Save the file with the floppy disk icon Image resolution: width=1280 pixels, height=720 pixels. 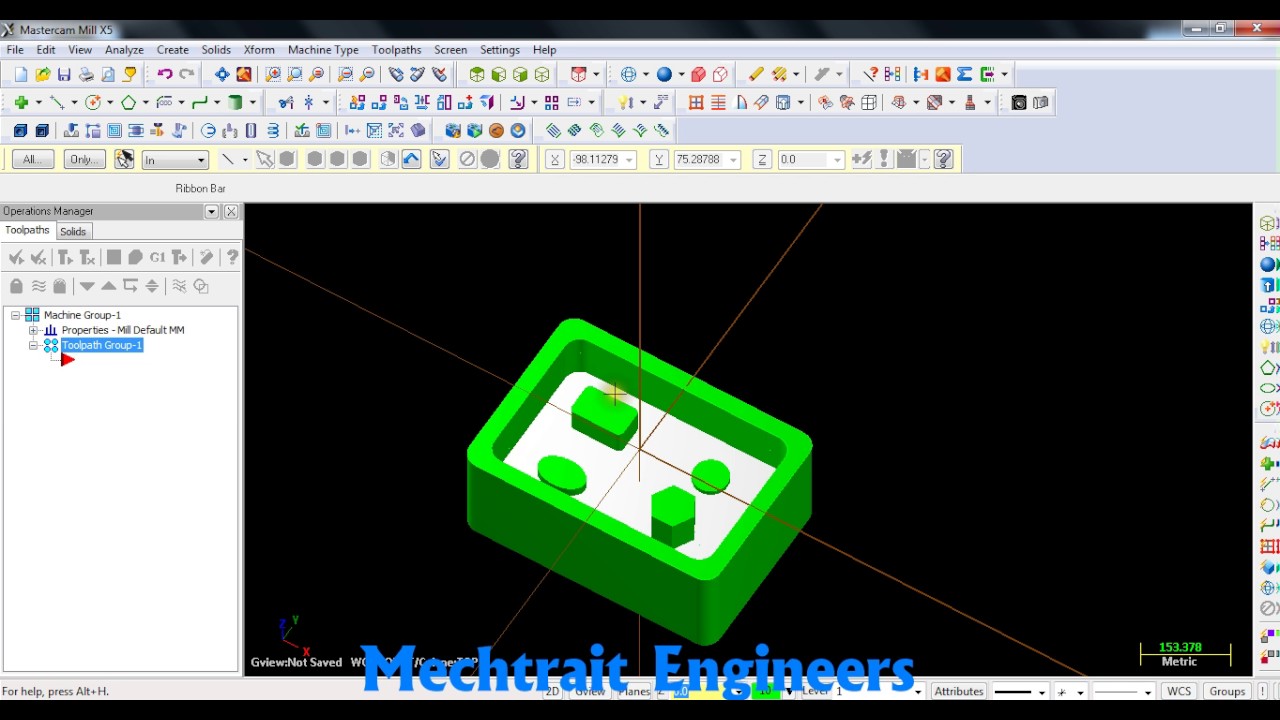point(65,74)
